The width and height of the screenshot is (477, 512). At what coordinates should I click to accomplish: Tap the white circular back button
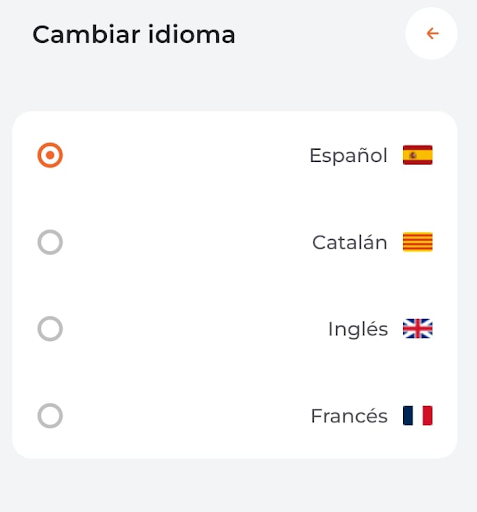431,33
